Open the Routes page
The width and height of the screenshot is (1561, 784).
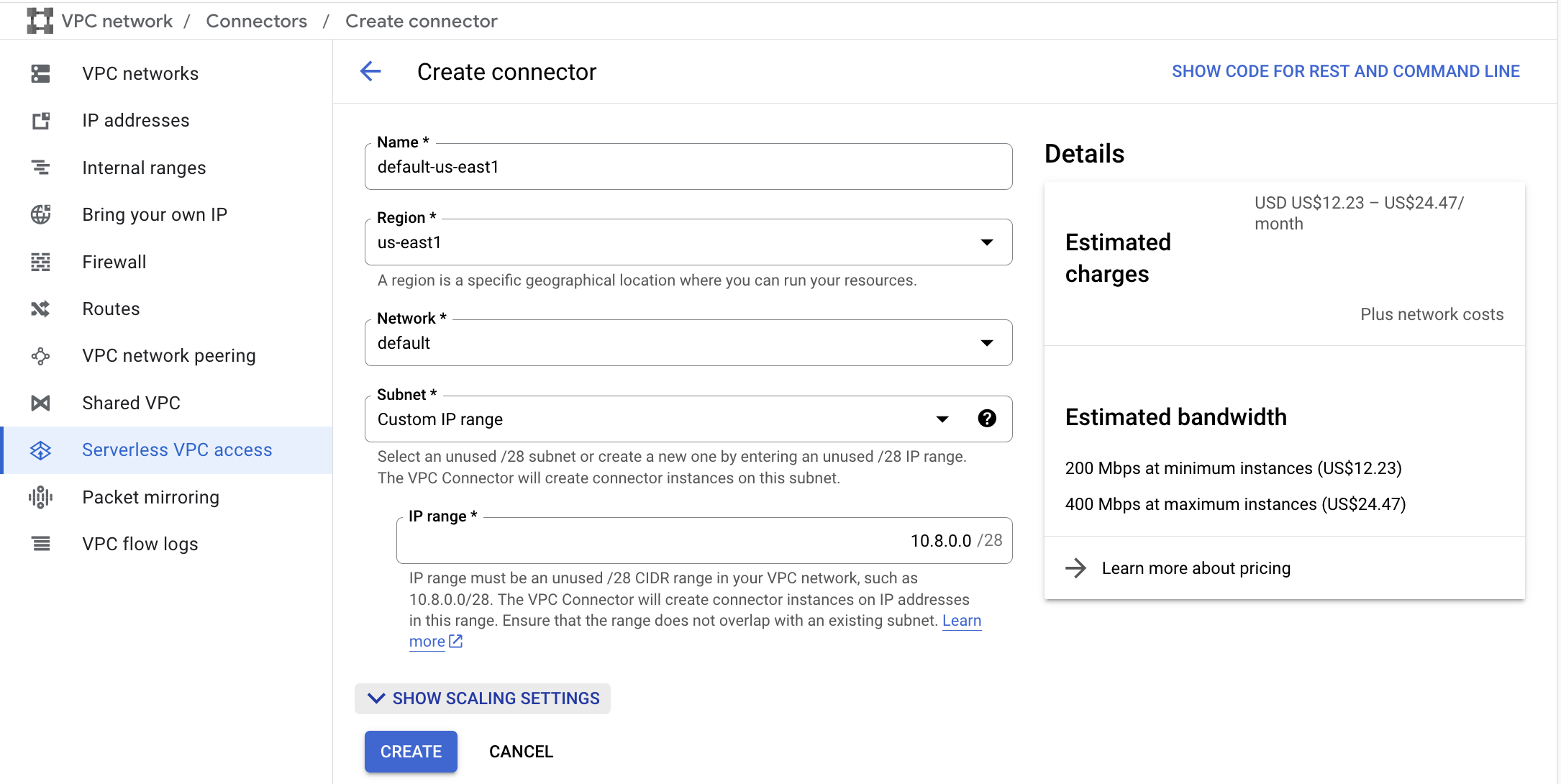[111, 309]
